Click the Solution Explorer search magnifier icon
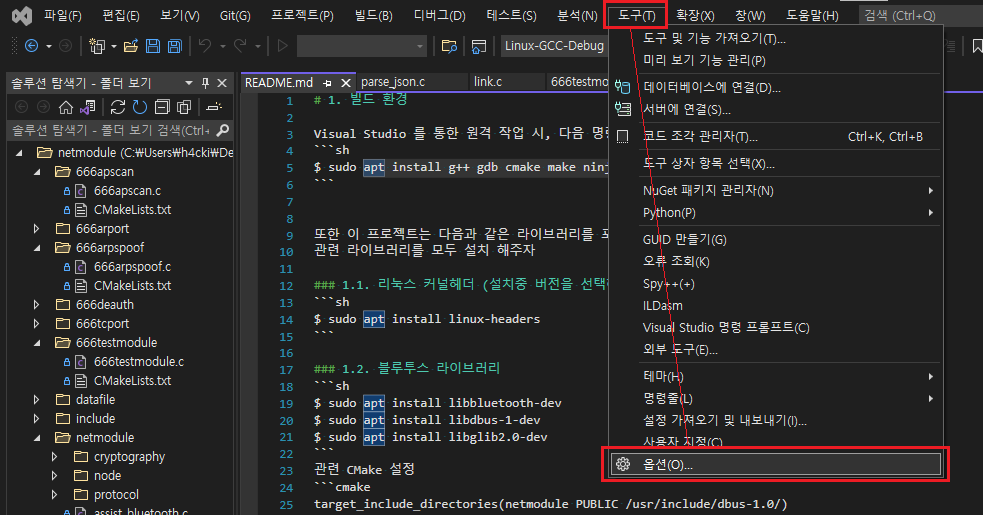 tap(223, 130)
